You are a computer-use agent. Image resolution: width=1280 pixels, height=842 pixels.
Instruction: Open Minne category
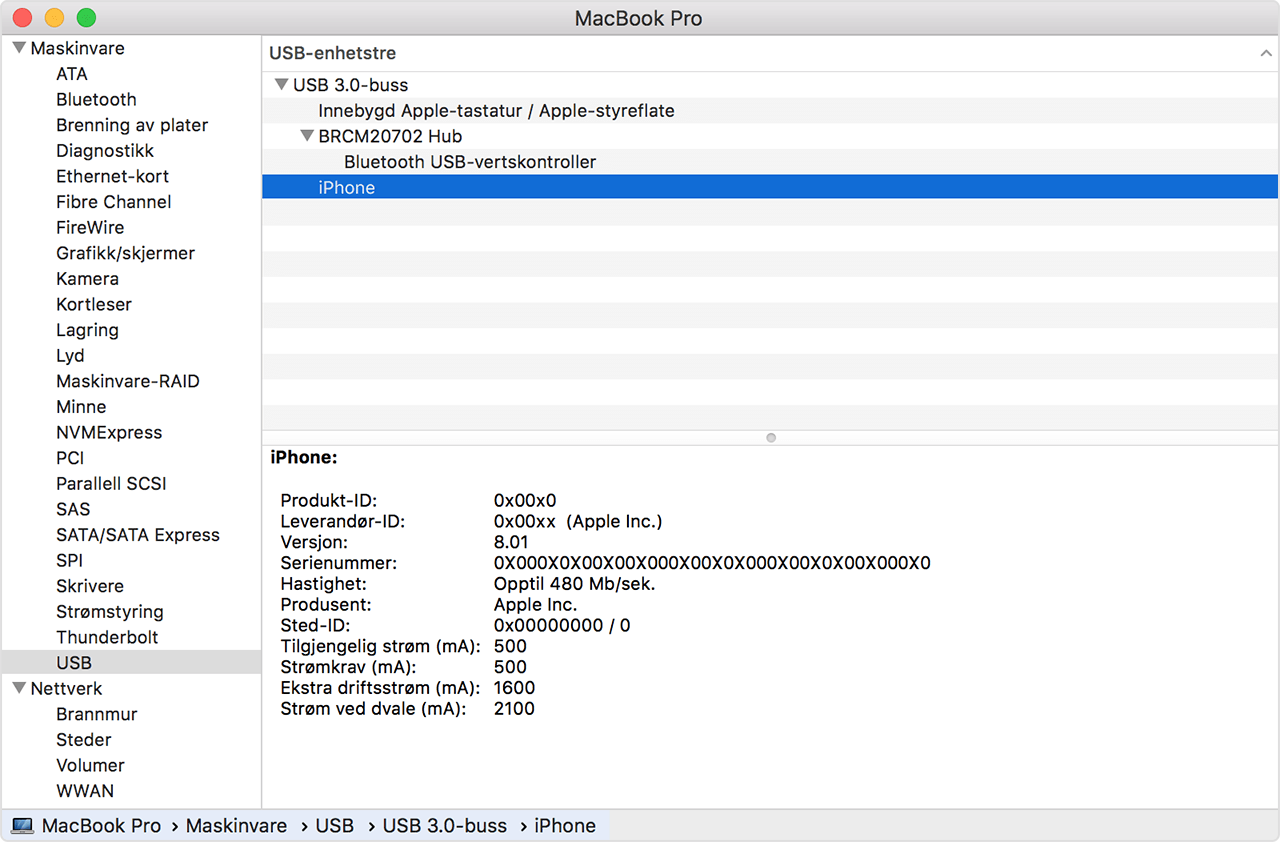tap(81, 407)
